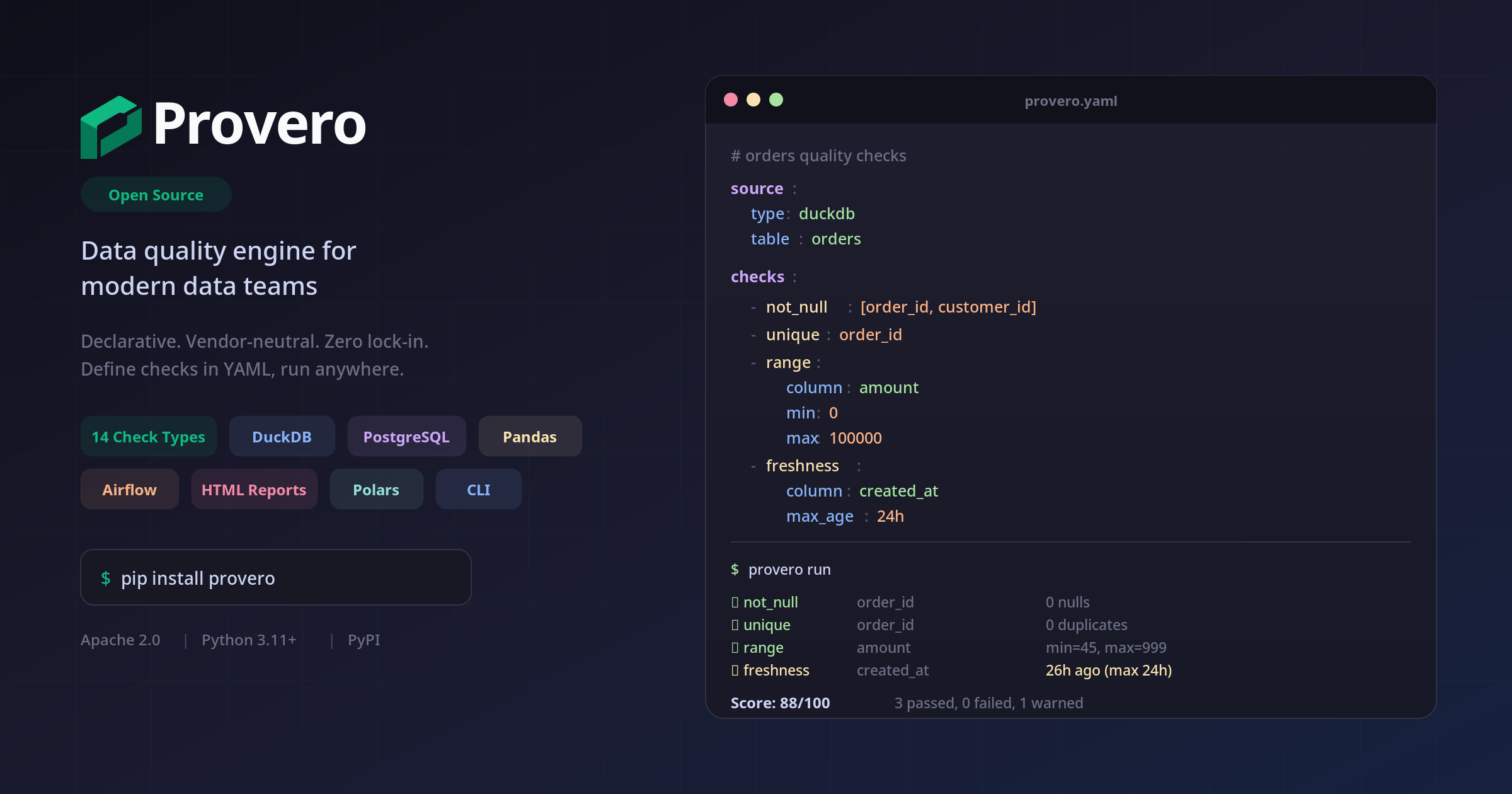Expand the source section in provero.yaml
This screenshot has height=794, width=1512.
(757, 188)
